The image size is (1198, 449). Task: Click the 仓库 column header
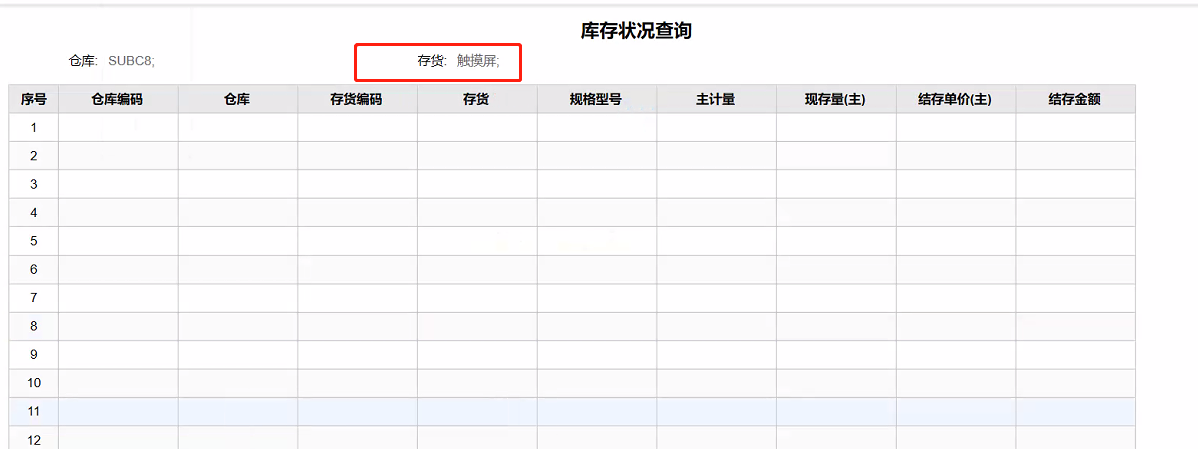[238, 99]
